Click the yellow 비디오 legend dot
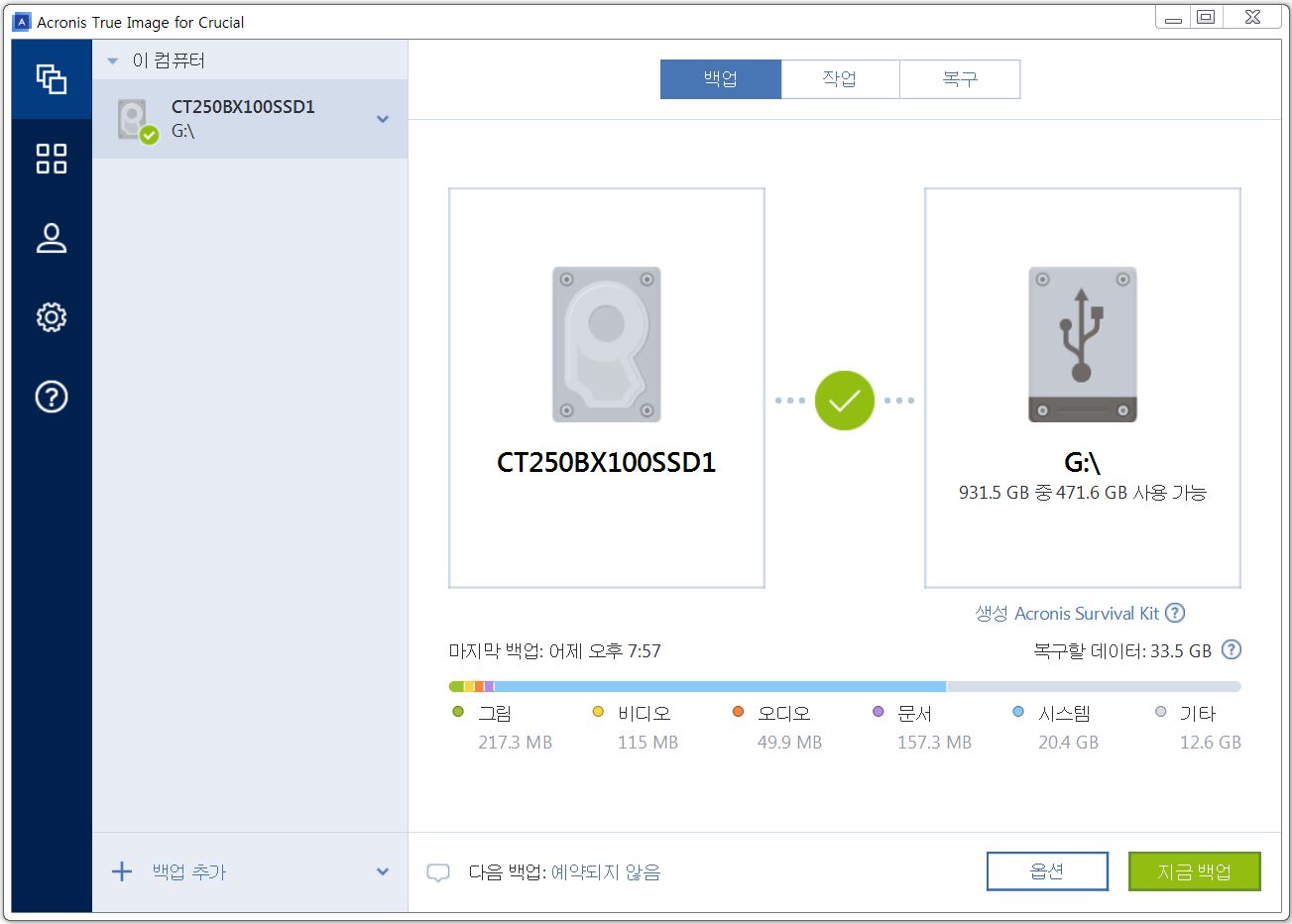1292x924 pixels. tap(598, 712)
